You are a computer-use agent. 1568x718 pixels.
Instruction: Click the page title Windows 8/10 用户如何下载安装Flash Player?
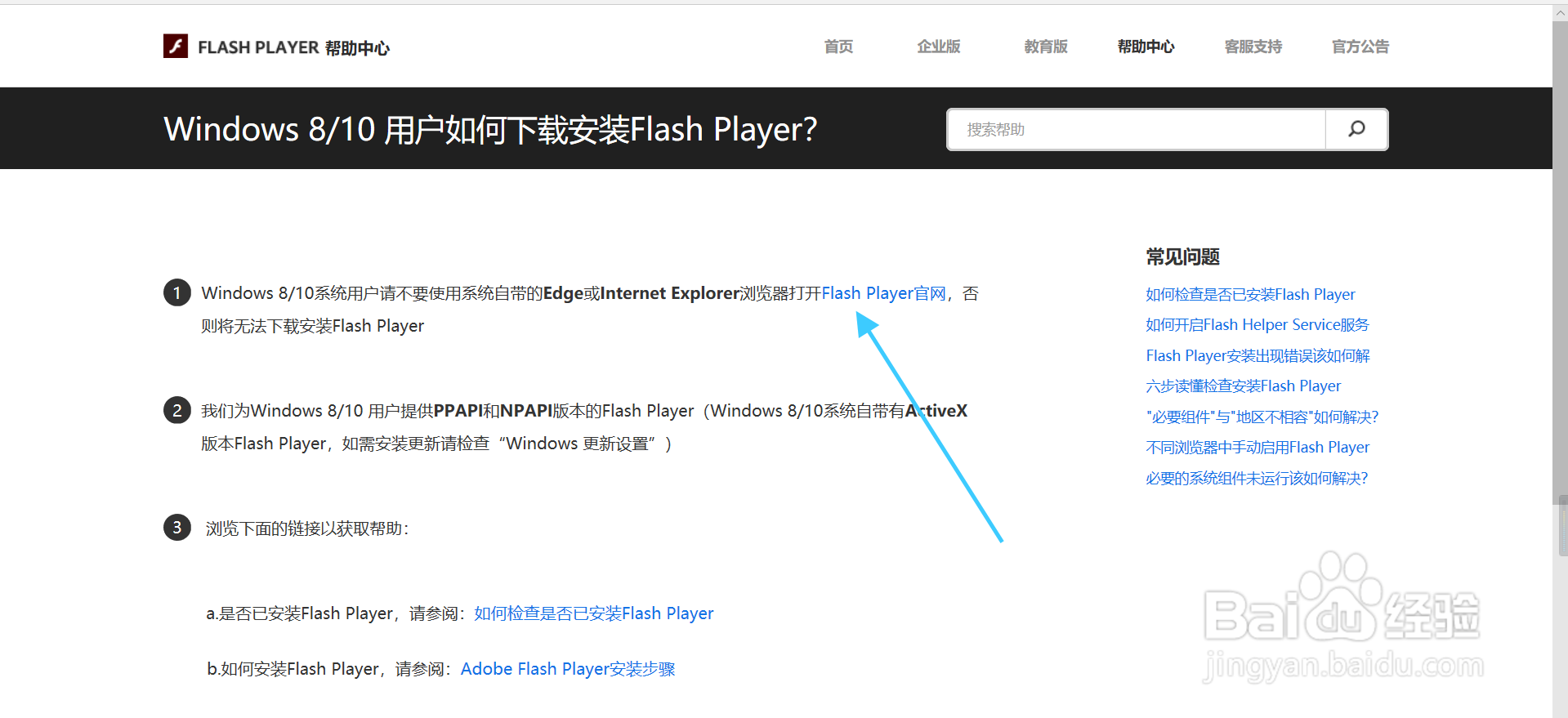pyautogui.click(x=490, y=129)
